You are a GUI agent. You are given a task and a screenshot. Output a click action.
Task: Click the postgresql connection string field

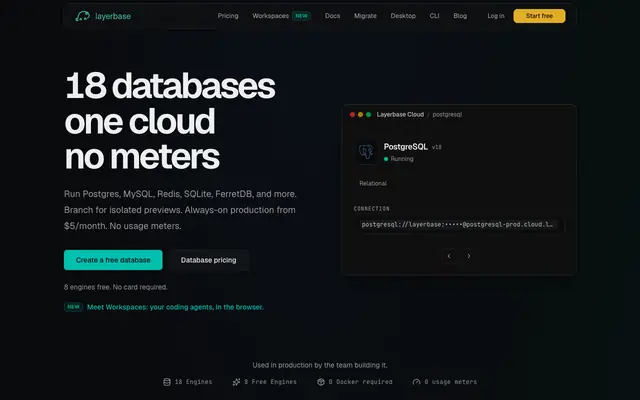[x=458, y=224]
